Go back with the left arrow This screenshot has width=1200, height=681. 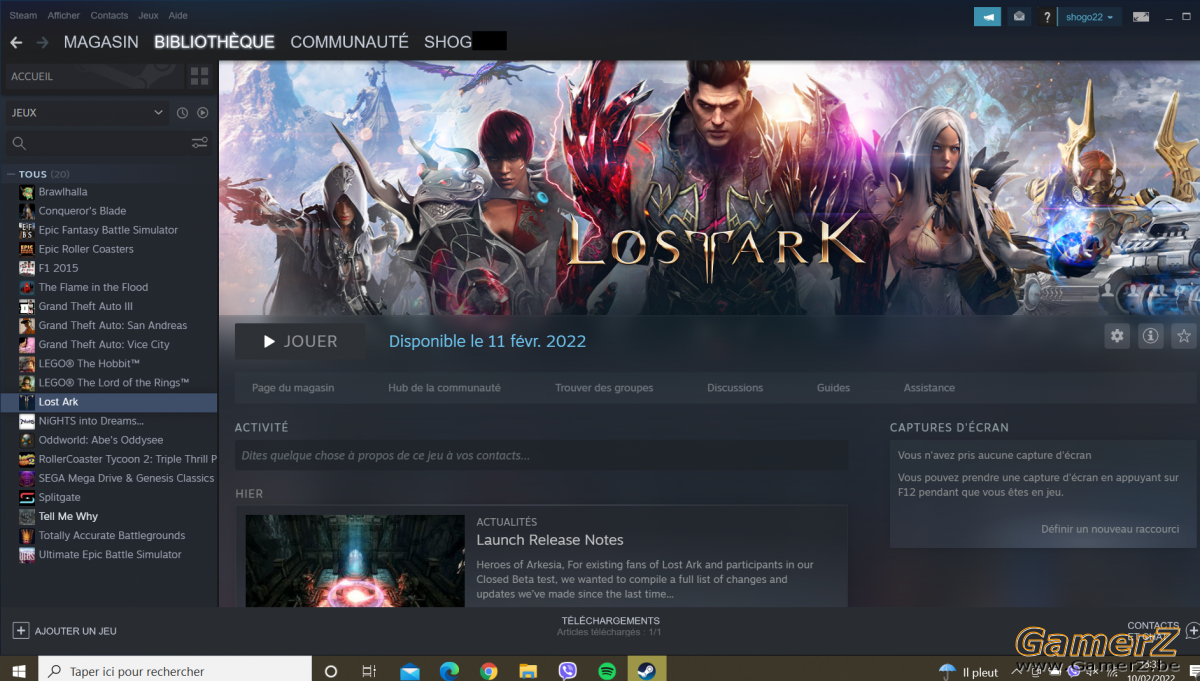click(16, 42)
